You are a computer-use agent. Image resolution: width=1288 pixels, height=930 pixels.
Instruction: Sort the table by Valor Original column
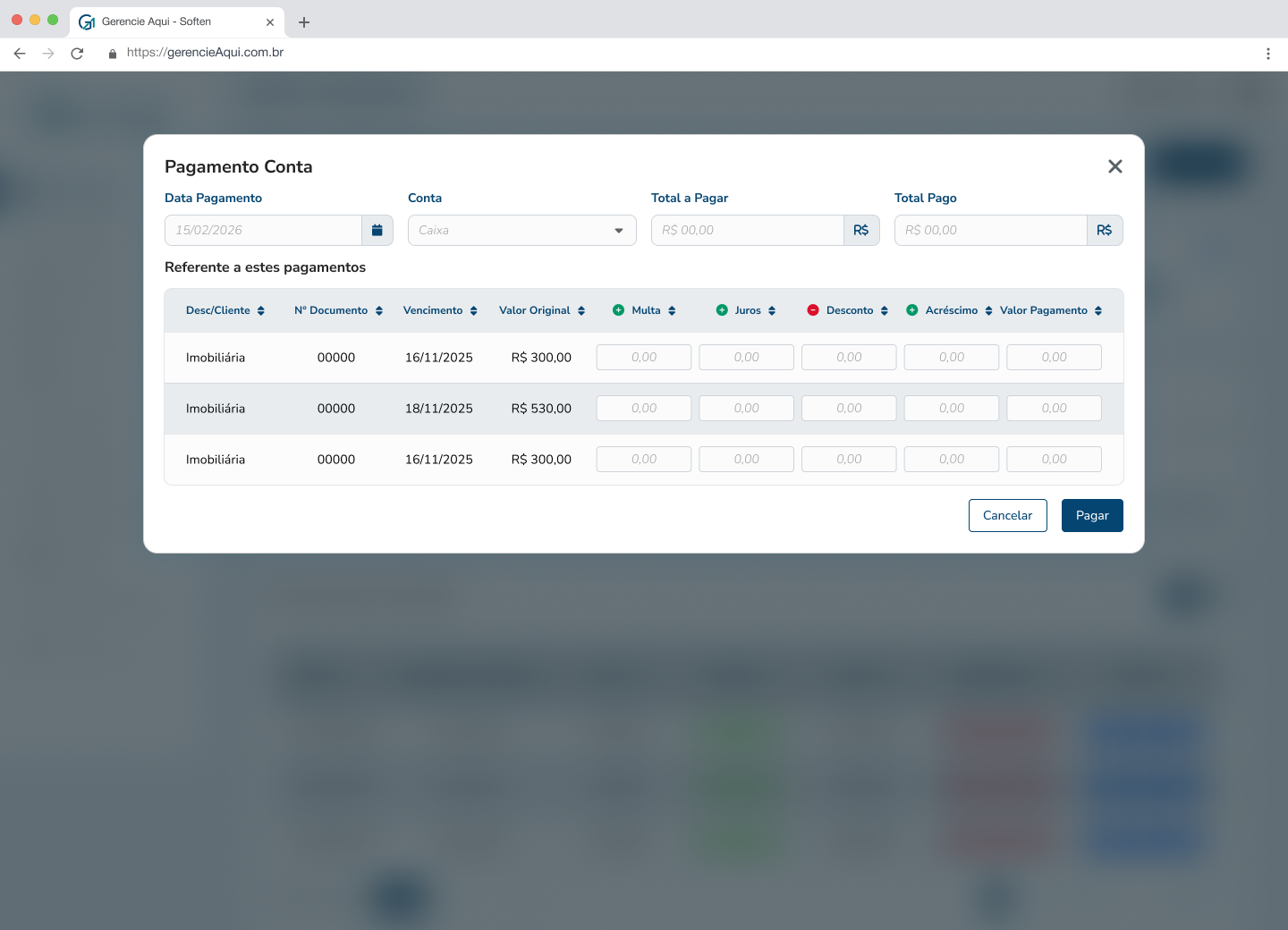click(x=542, y=310)
